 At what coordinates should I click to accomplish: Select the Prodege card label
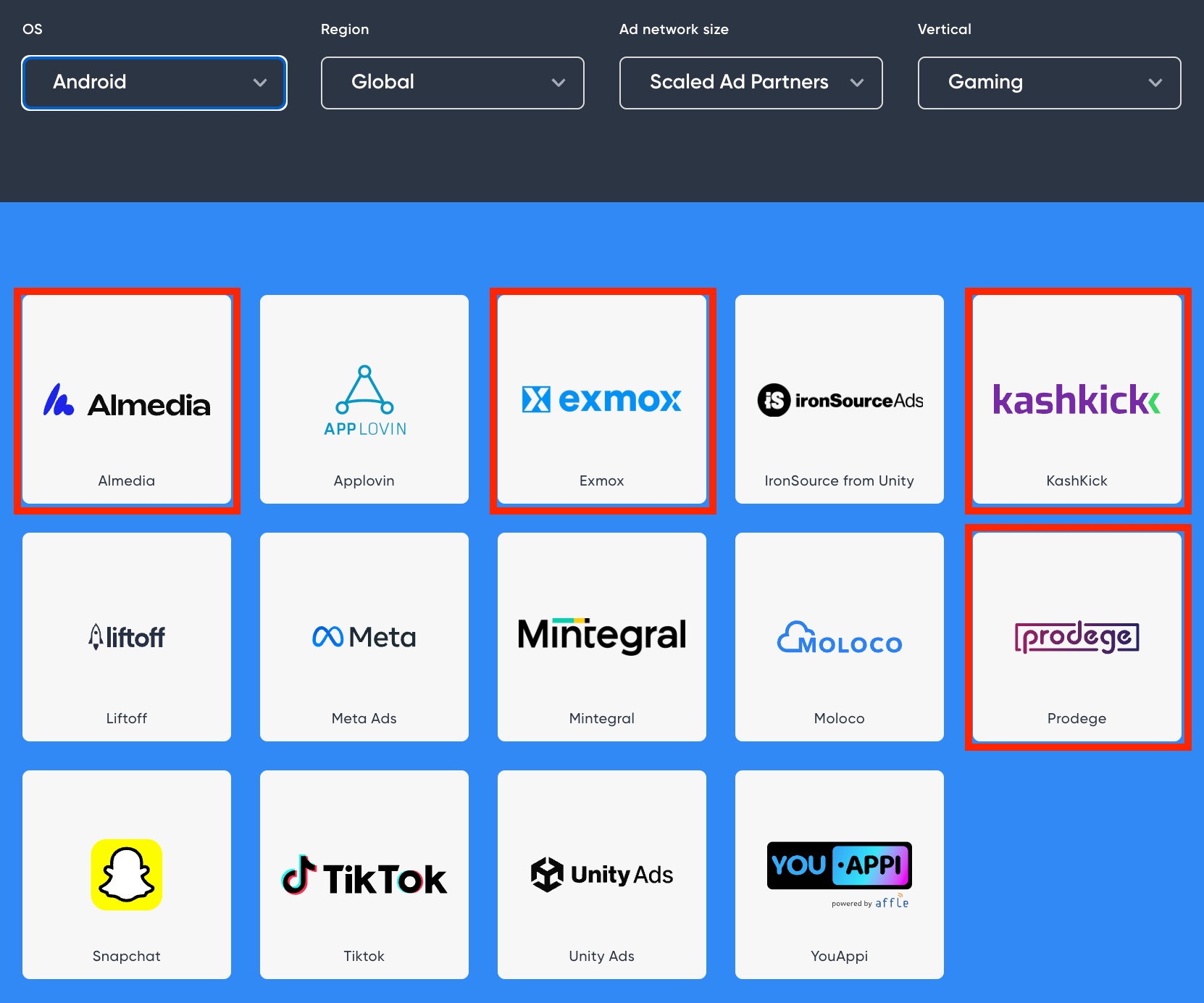click(x=1077, y=718)
